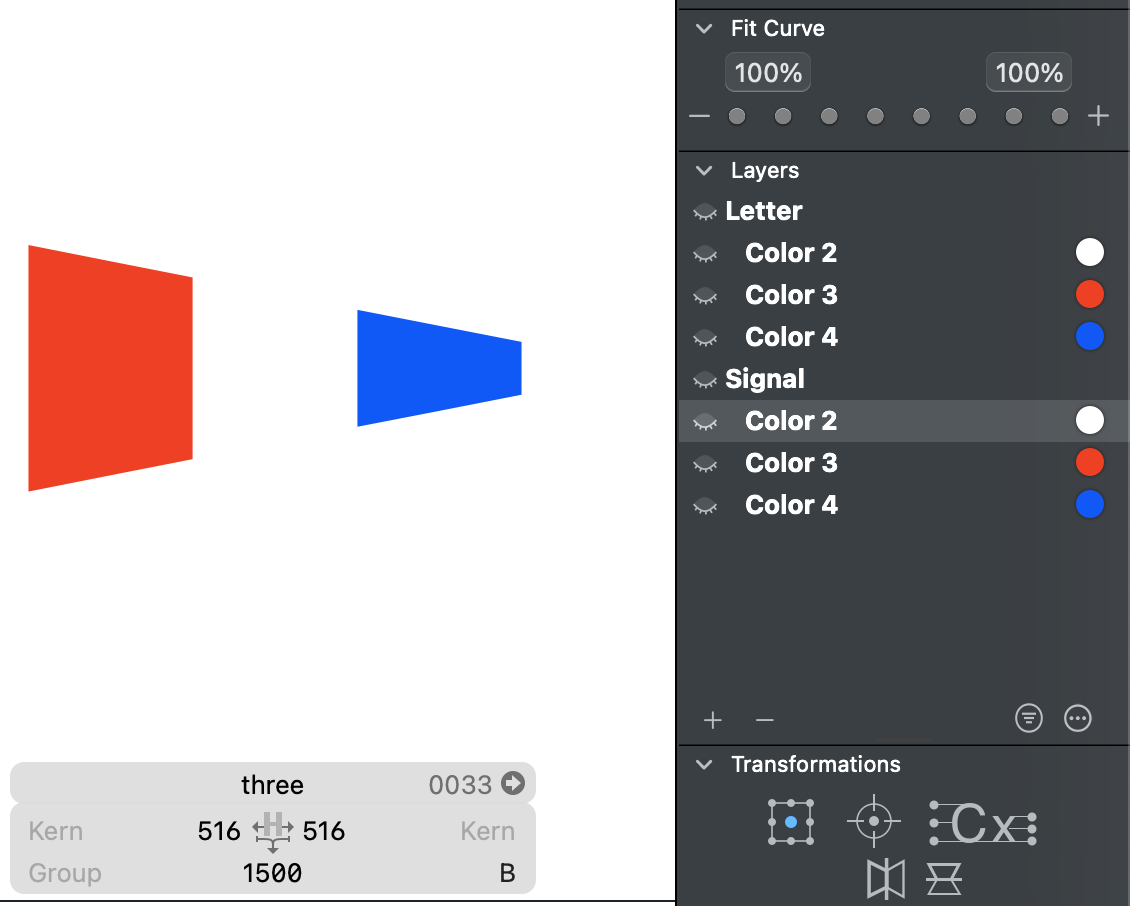Open the layer filter icon
Image resolution: width=1130 pixels, height=906 pixels.
(x=1028, y=718)
